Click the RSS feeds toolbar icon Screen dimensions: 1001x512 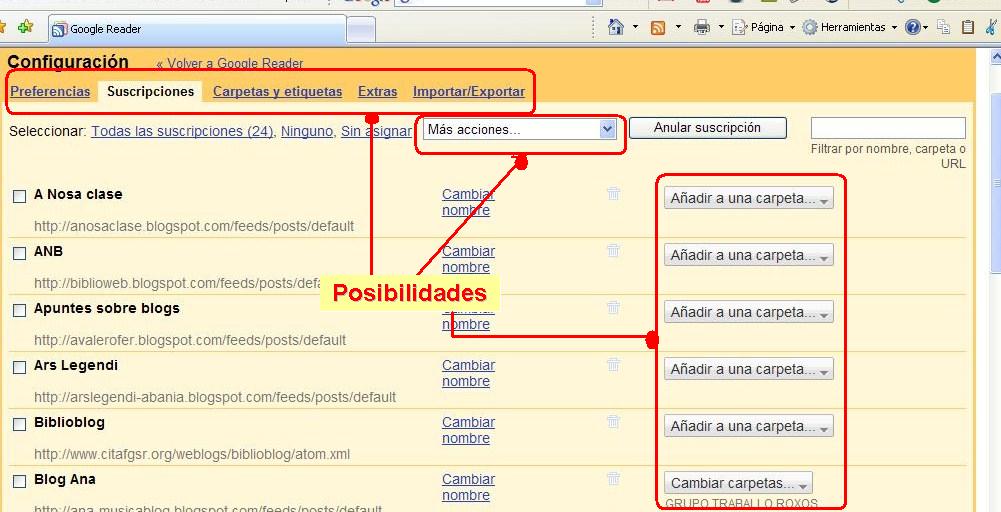click(658, 27)
